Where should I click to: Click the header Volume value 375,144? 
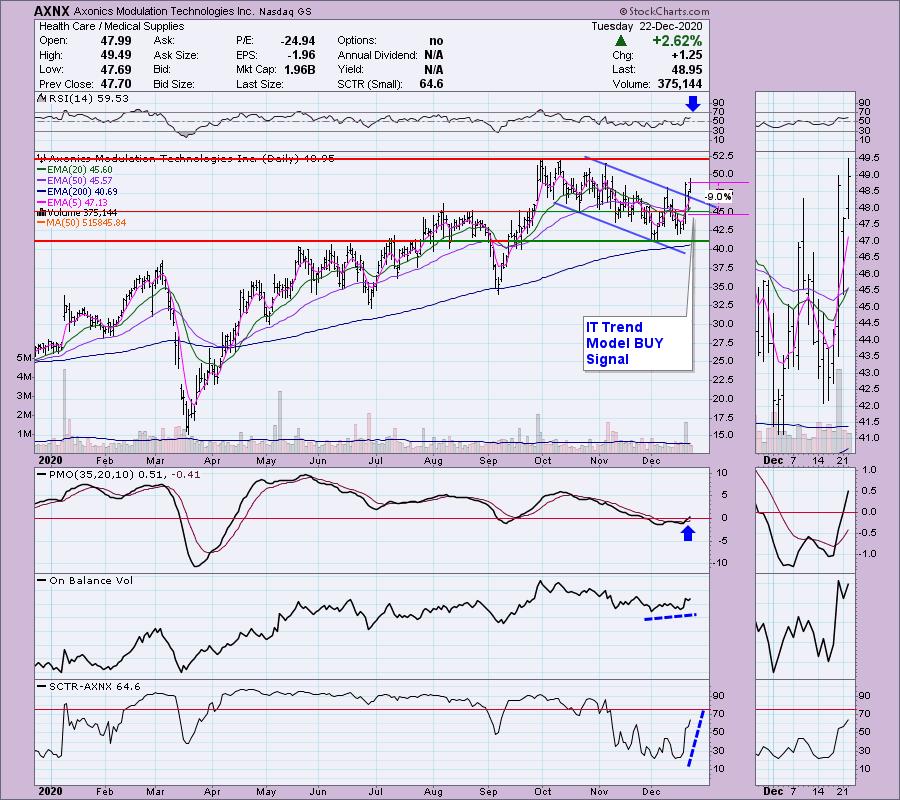(x=680, y=84)
